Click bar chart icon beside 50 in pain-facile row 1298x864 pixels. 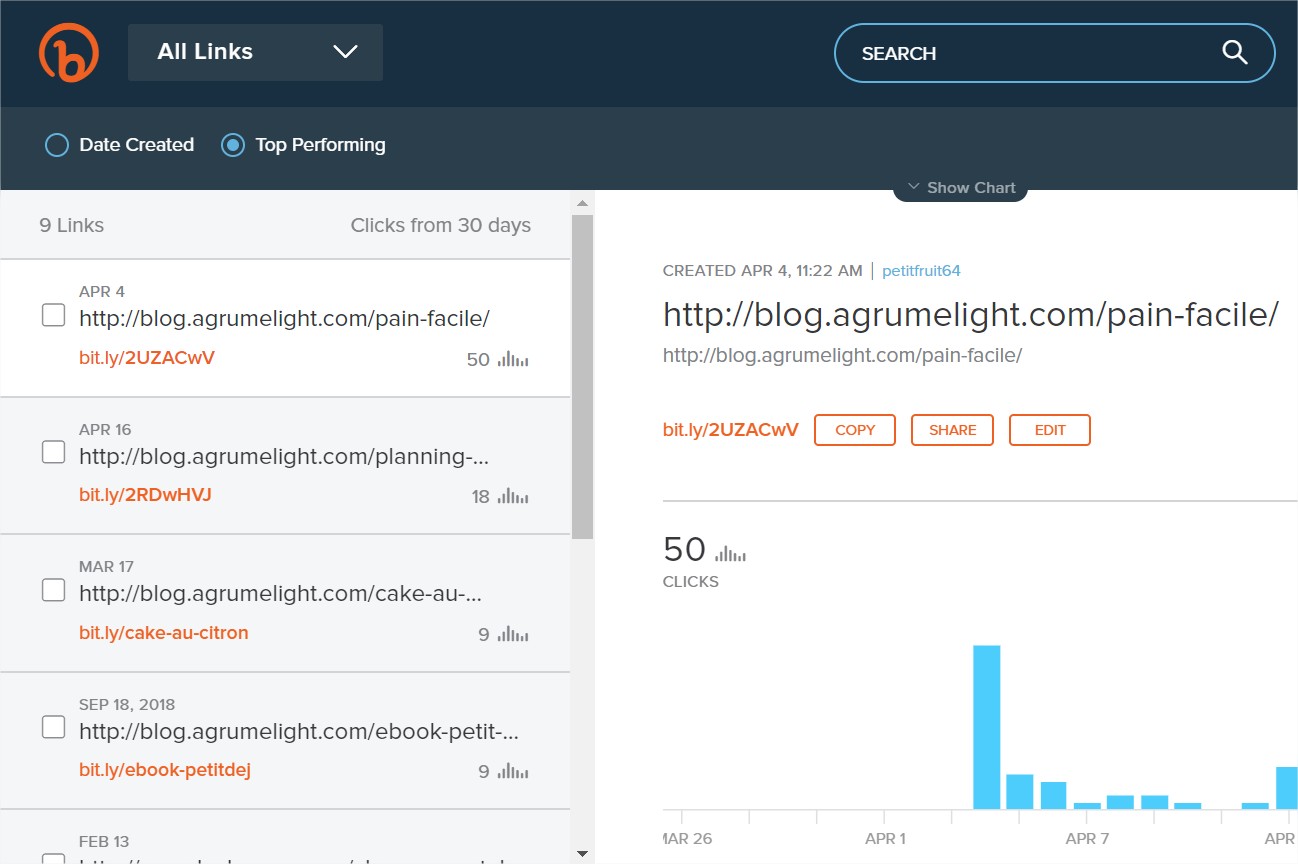pos(513,359)
